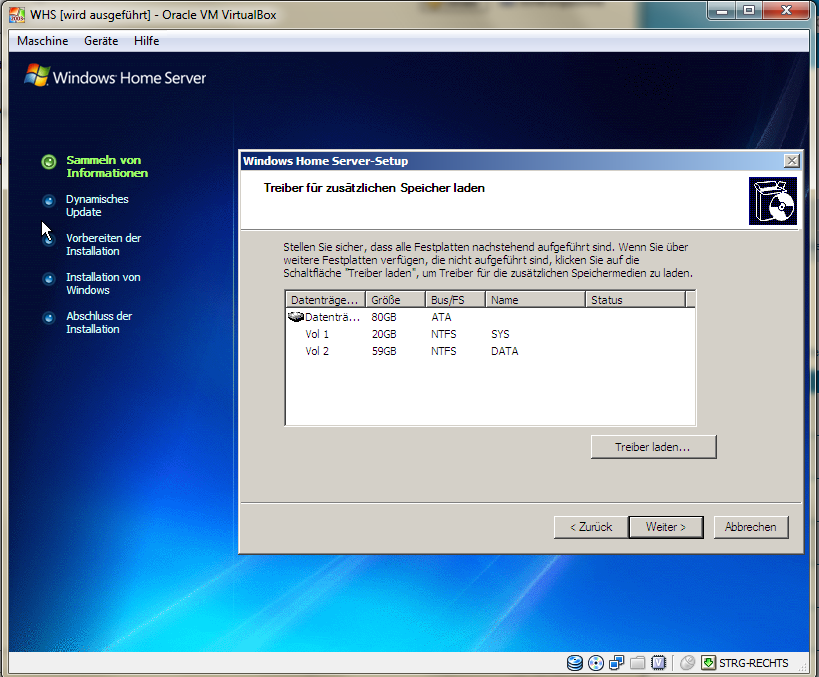The height and width of the screenshot is (677, 819).
Task: Click the host key green arrow icon
Action: tap(708, 663)
